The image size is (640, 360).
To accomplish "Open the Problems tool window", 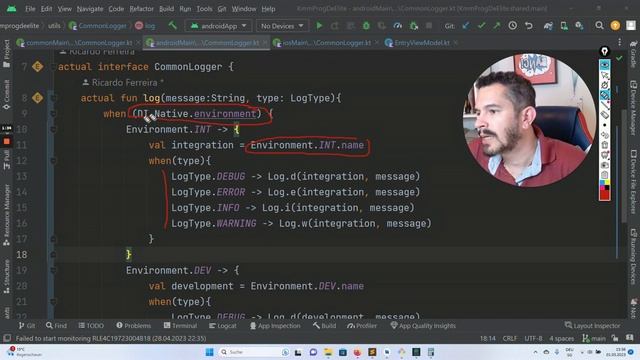I will pos(133,326).
